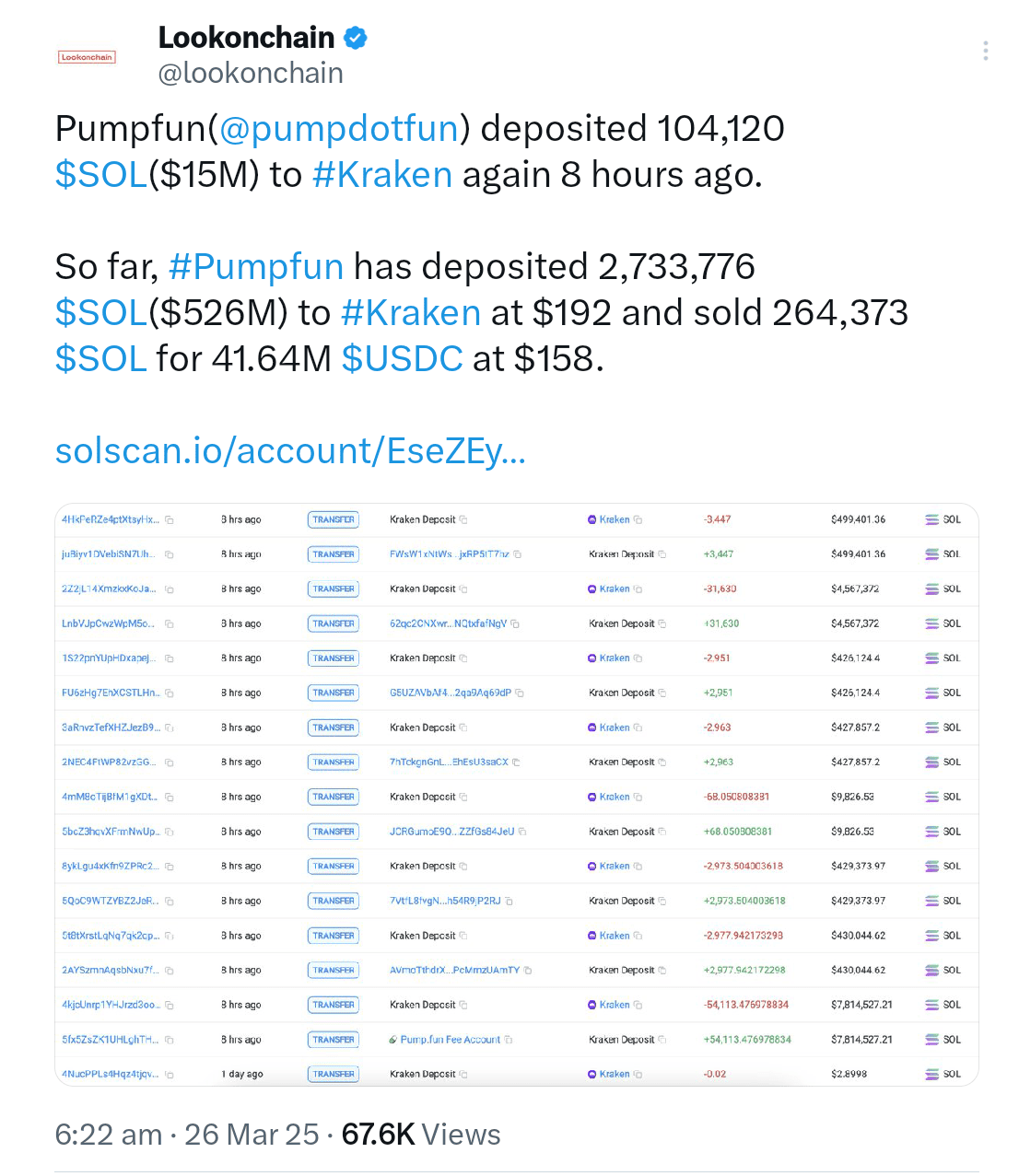This screenshot has height=1176, width=1019.
Task: Click the Kraken icon in the first transaction row
Action: tap(591, 518)
